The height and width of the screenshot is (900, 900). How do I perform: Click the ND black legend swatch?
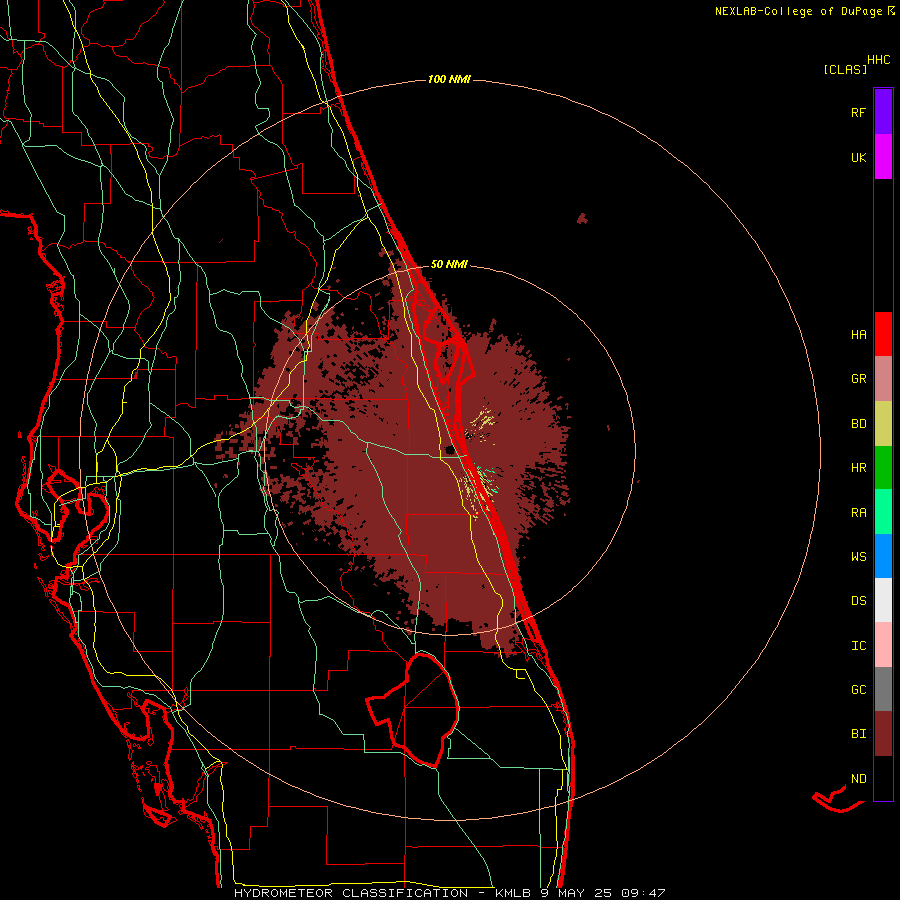(883, 778)
